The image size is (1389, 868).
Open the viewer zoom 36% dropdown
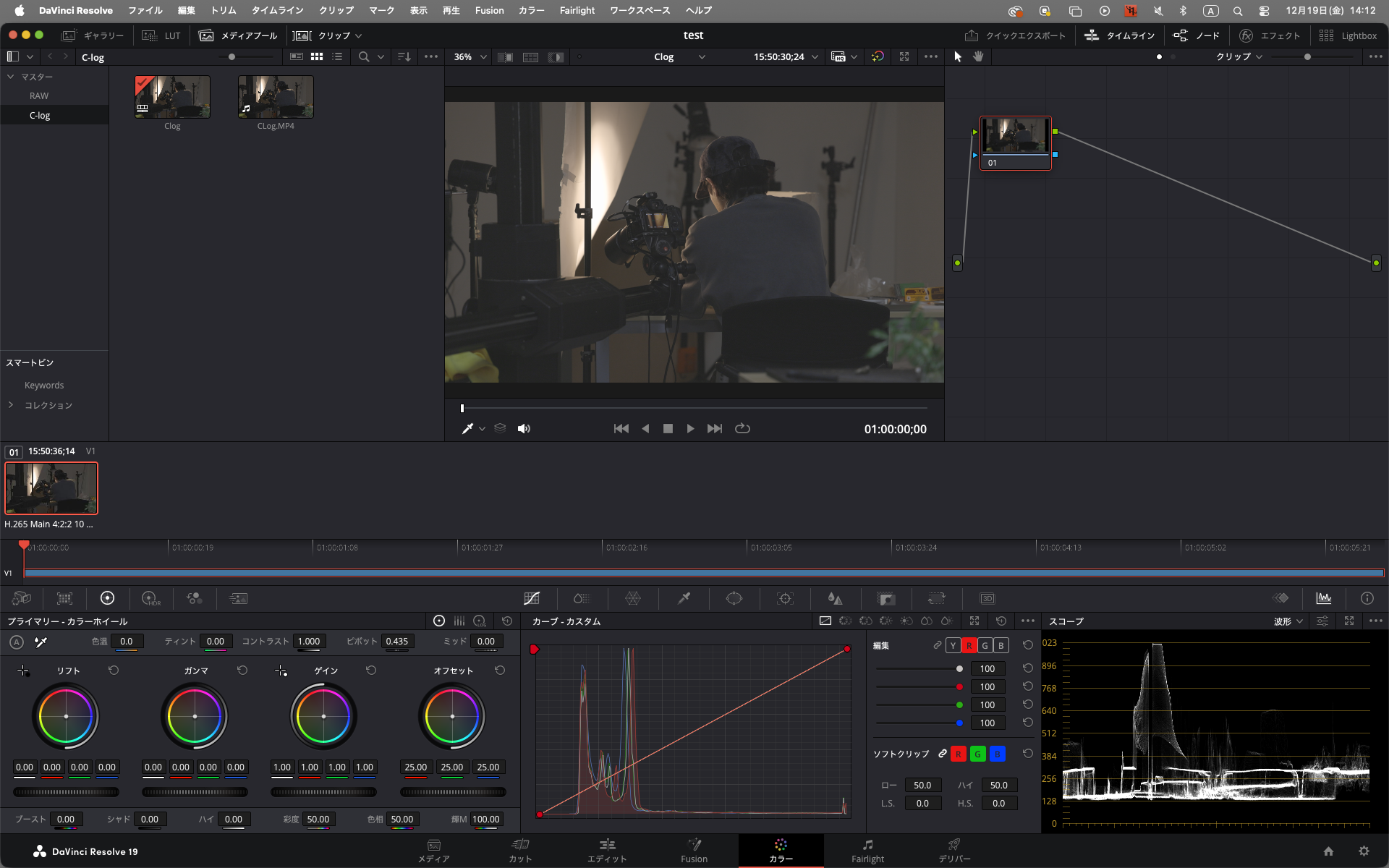[x=470, y=56]
